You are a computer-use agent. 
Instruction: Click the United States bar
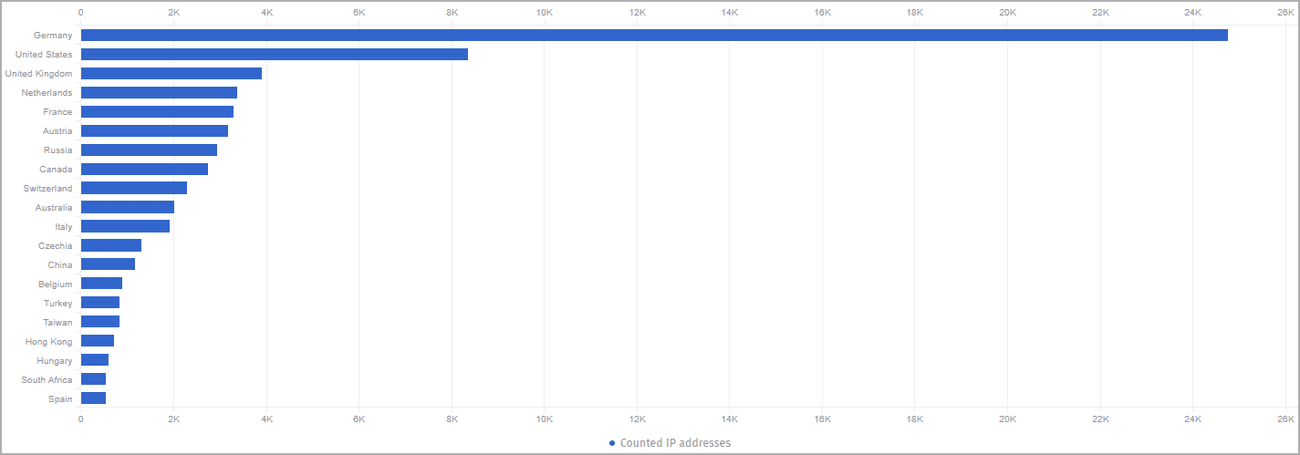(274, 54)
